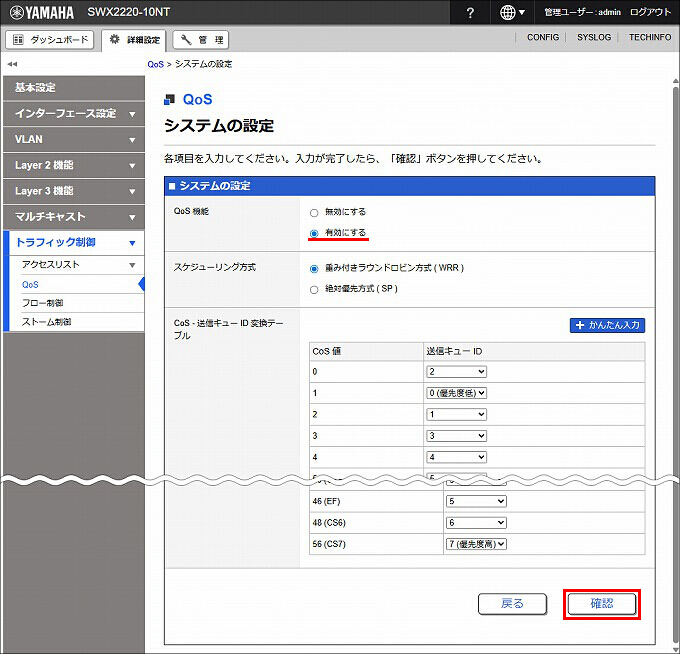Viewport: 680px width, 654px height.
Task: Click the page vertical scrollbar
Action: pyautogui.click(x=676, y=364)
